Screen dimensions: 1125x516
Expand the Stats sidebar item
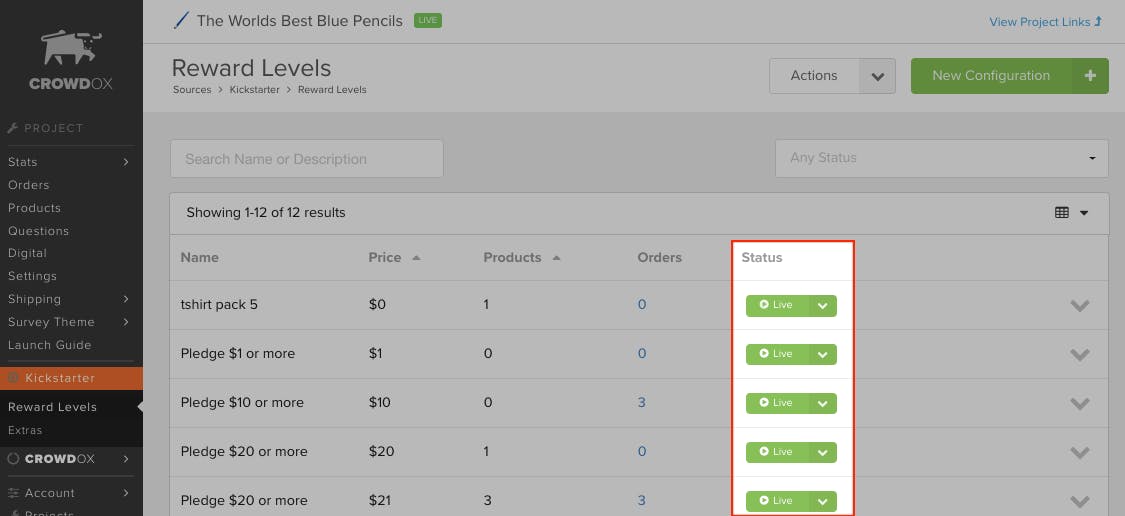click(x=69, y=162)
